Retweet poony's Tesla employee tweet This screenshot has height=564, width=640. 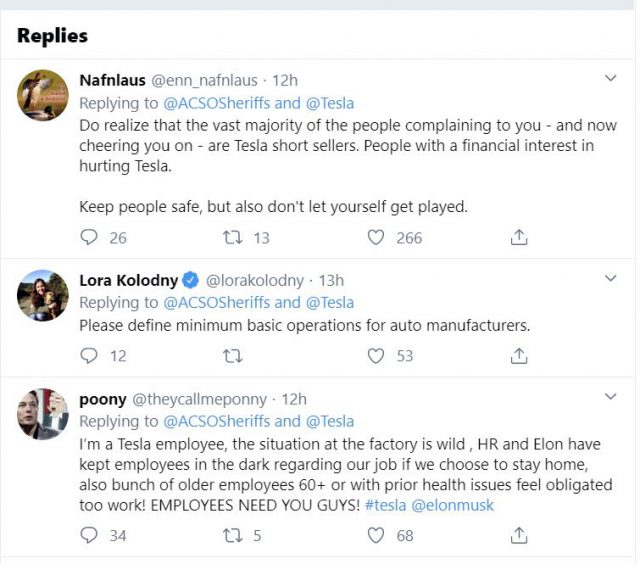[233, 535]
